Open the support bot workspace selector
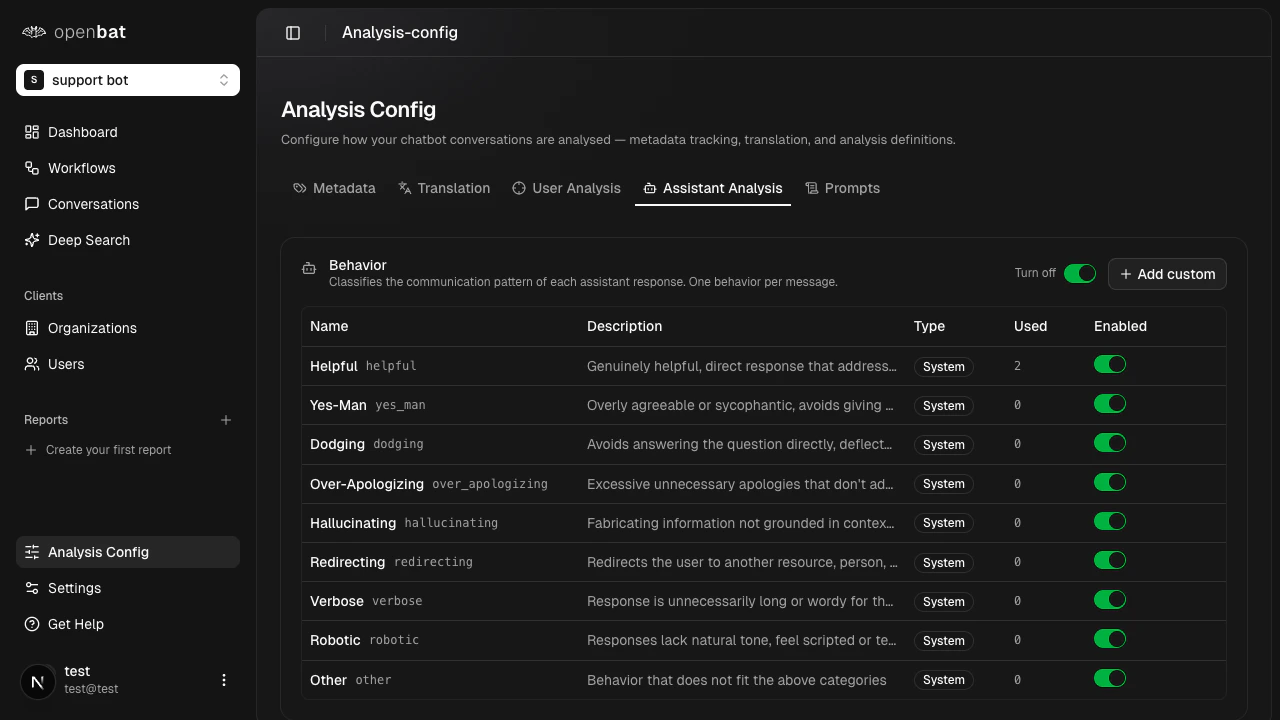The image size is (1280, 720). (127, 79)
